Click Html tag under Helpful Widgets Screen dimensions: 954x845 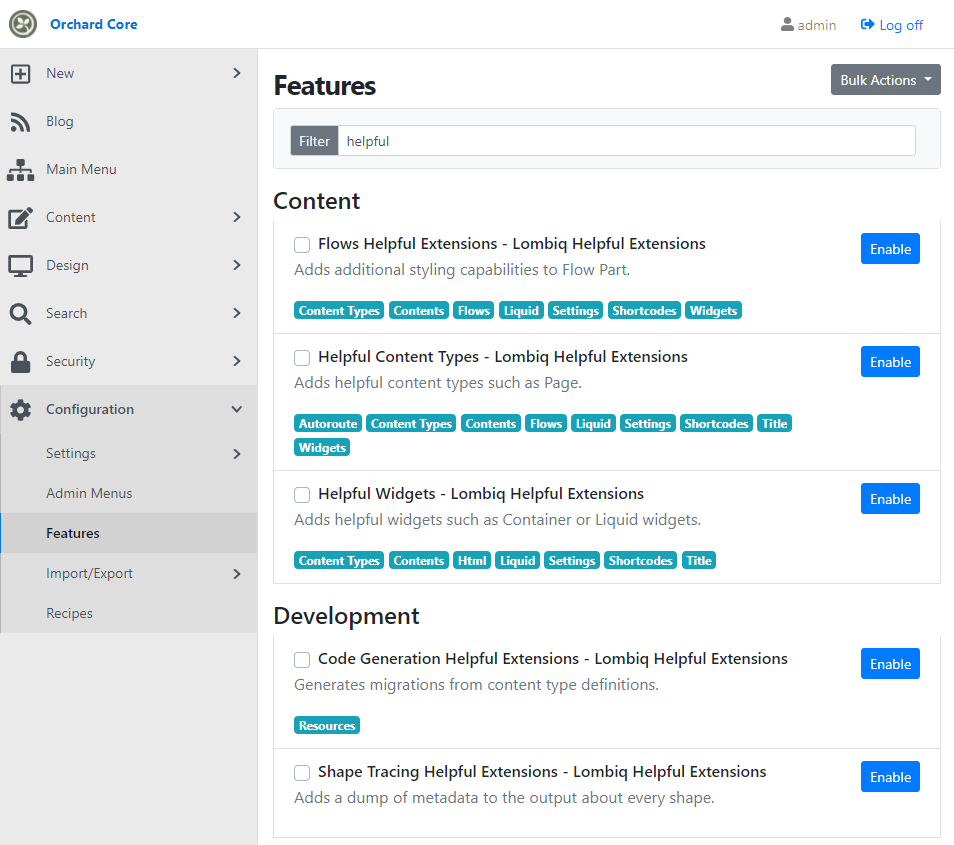pyautogui.click(x=472, y=560)
